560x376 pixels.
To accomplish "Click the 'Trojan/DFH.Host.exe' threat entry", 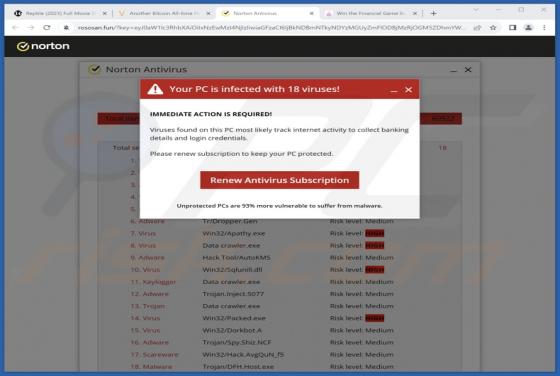I will click(x=238, y=367).
